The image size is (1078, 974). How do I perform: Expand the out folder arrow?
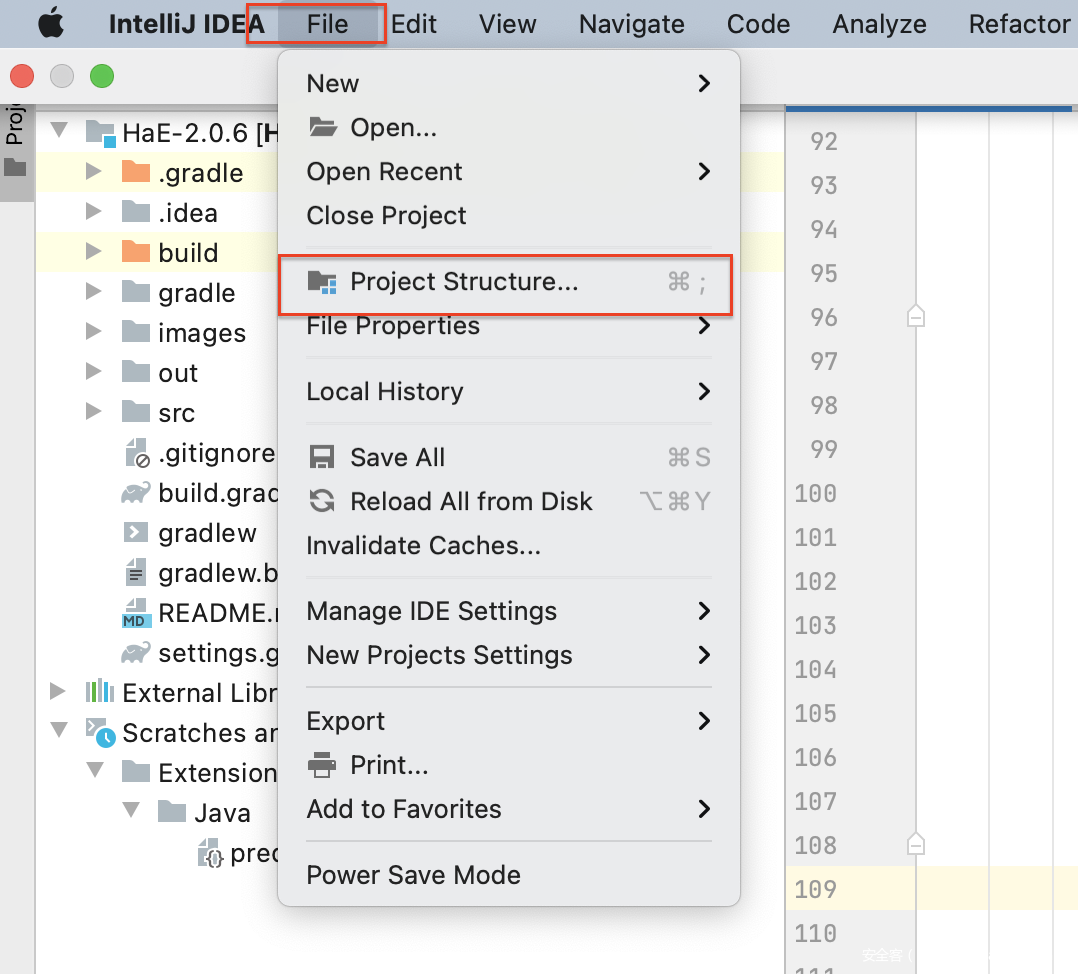93,371
